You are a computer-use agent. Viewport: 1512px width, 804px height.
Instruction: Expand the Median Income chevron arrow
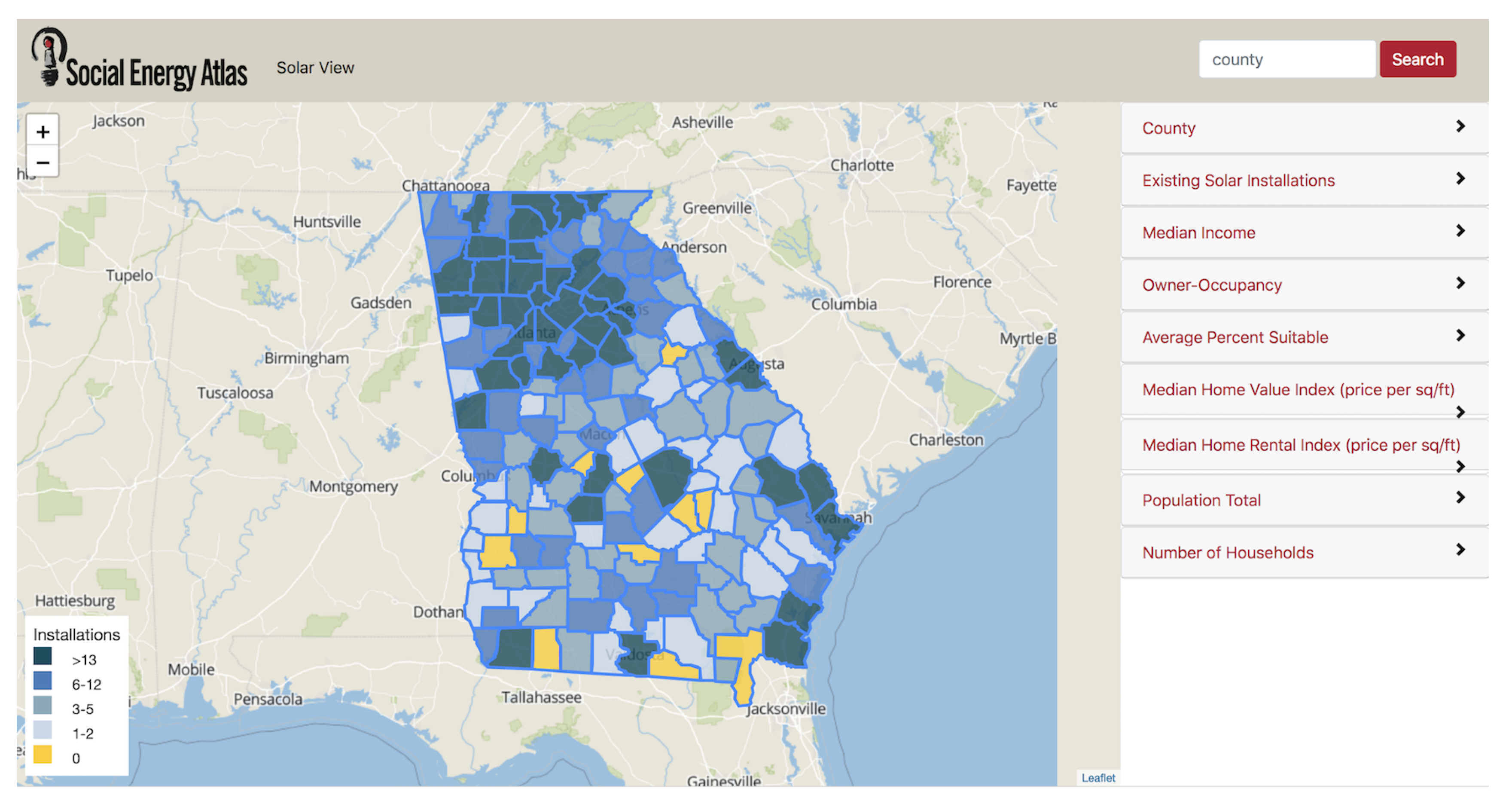[1460, 231]
